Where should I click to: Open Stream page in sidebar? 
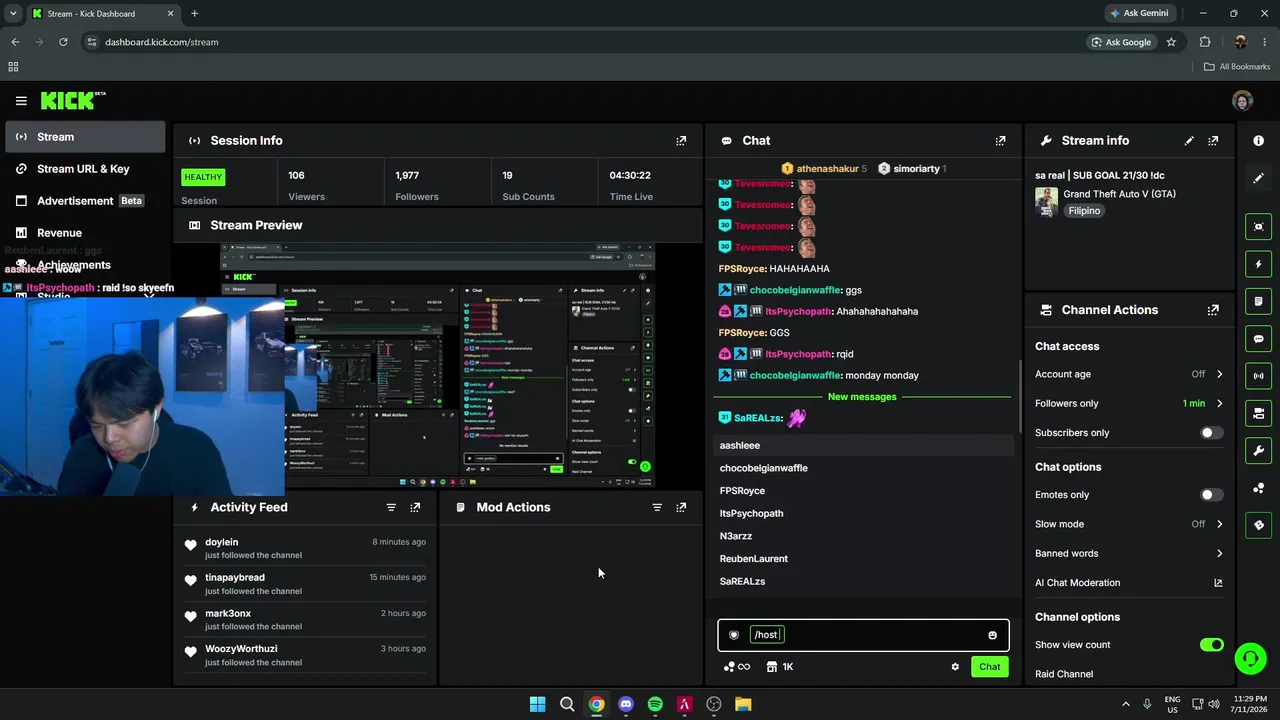coord(85,137)
